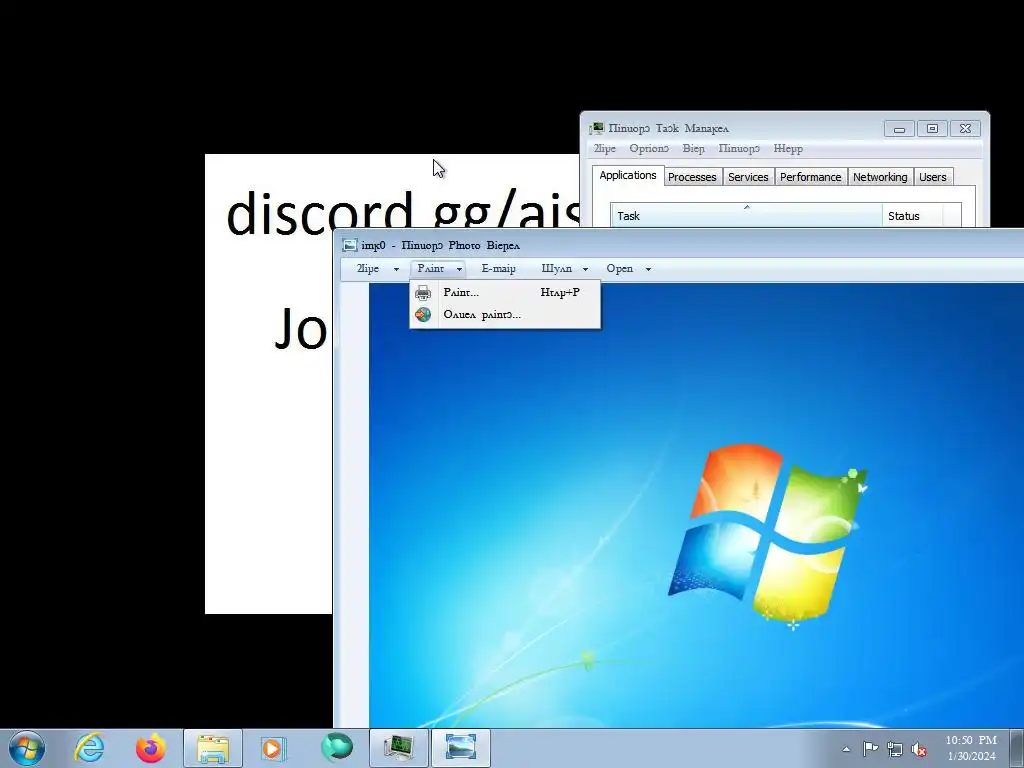Screen dimensions: 1024x768
Task: Click the green round taskbar application icon
Action: [336, 747]
